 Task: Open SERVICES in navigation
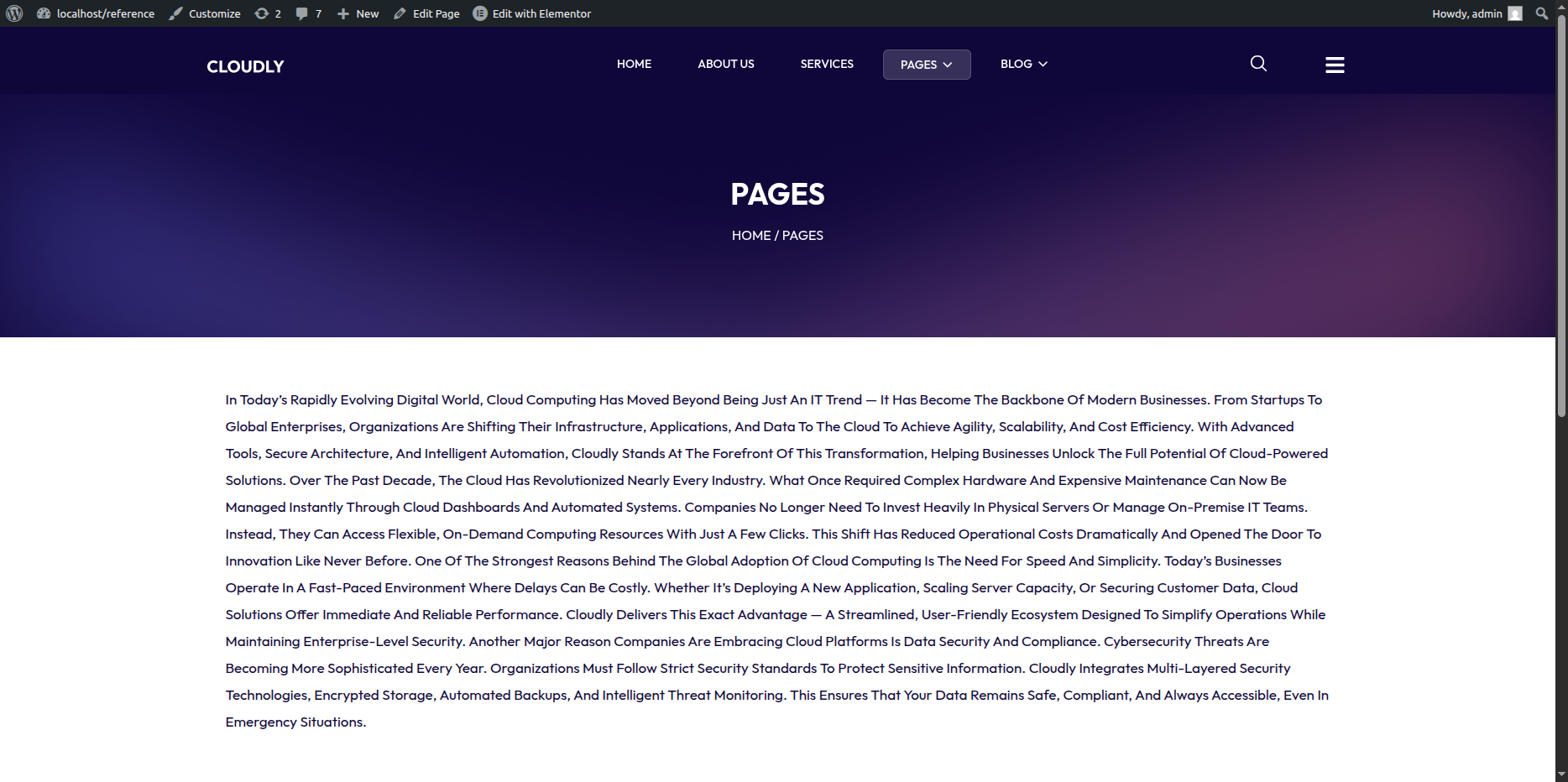(x=827, y=64)
